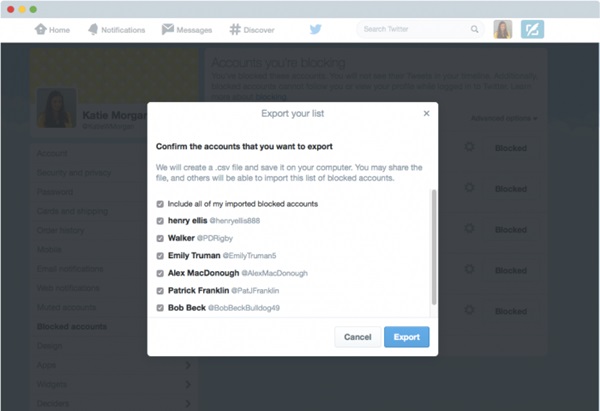Click the Discover hashtag icon
This screenshot has width=600, height=411.
coord(236,29)
